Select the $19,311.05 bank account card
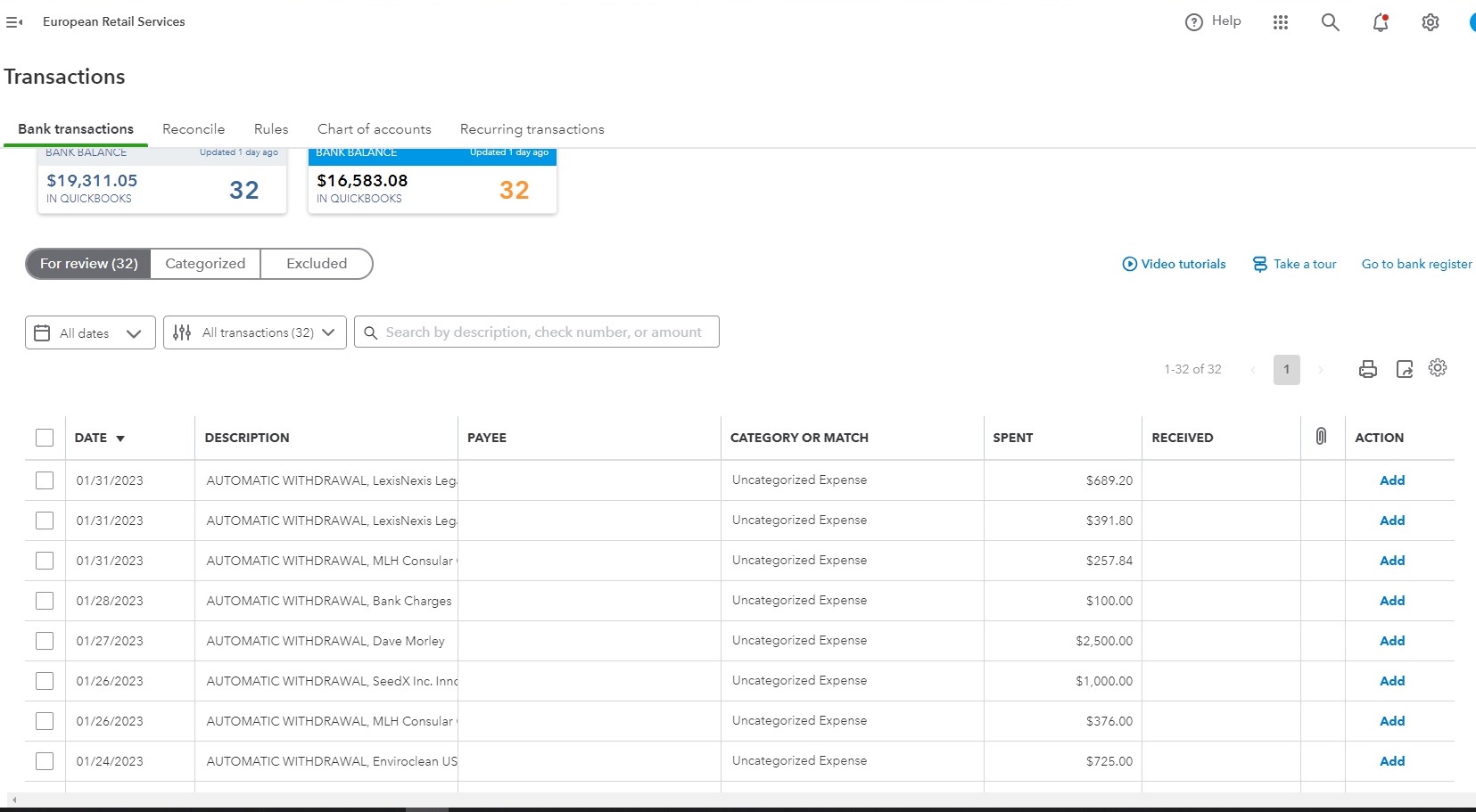Image resolution: width=1476 pixels, height=812 pixels. 162,181
